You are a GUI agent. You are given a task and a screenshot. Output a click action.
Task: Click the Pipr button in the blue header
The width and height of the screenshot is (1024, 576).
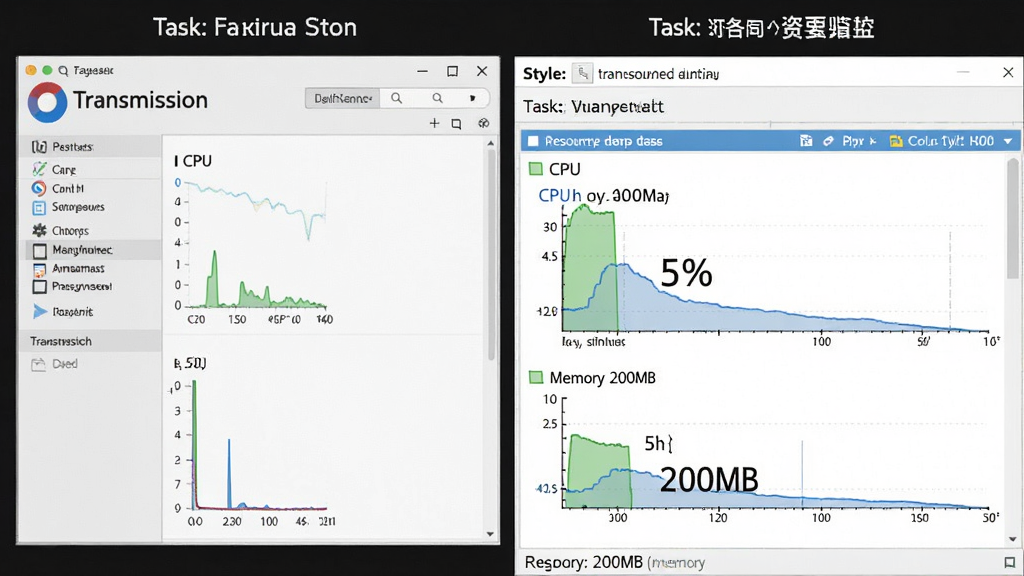859,141
